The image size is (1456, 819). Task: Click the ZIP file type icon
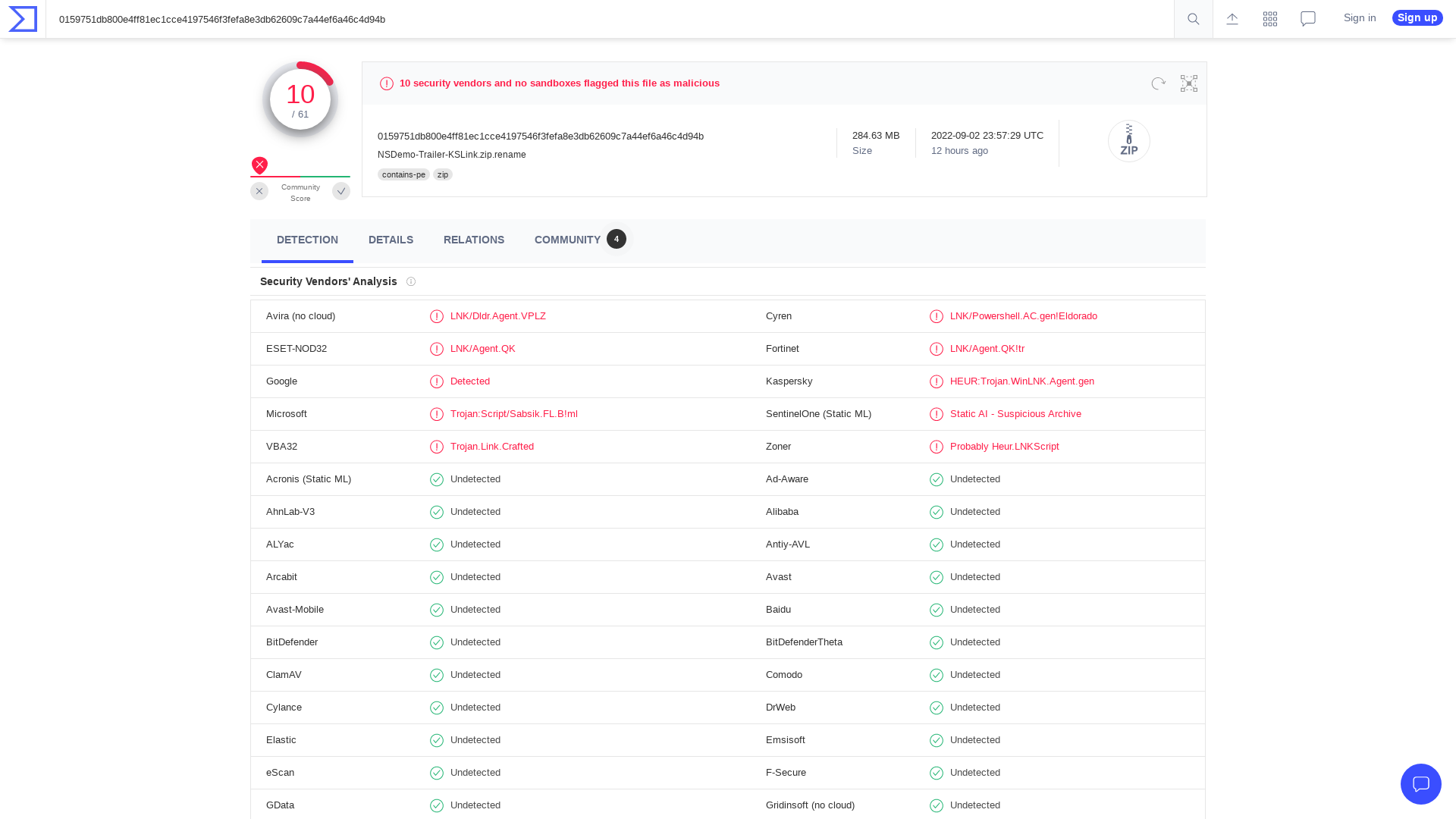click(1128, 141)
